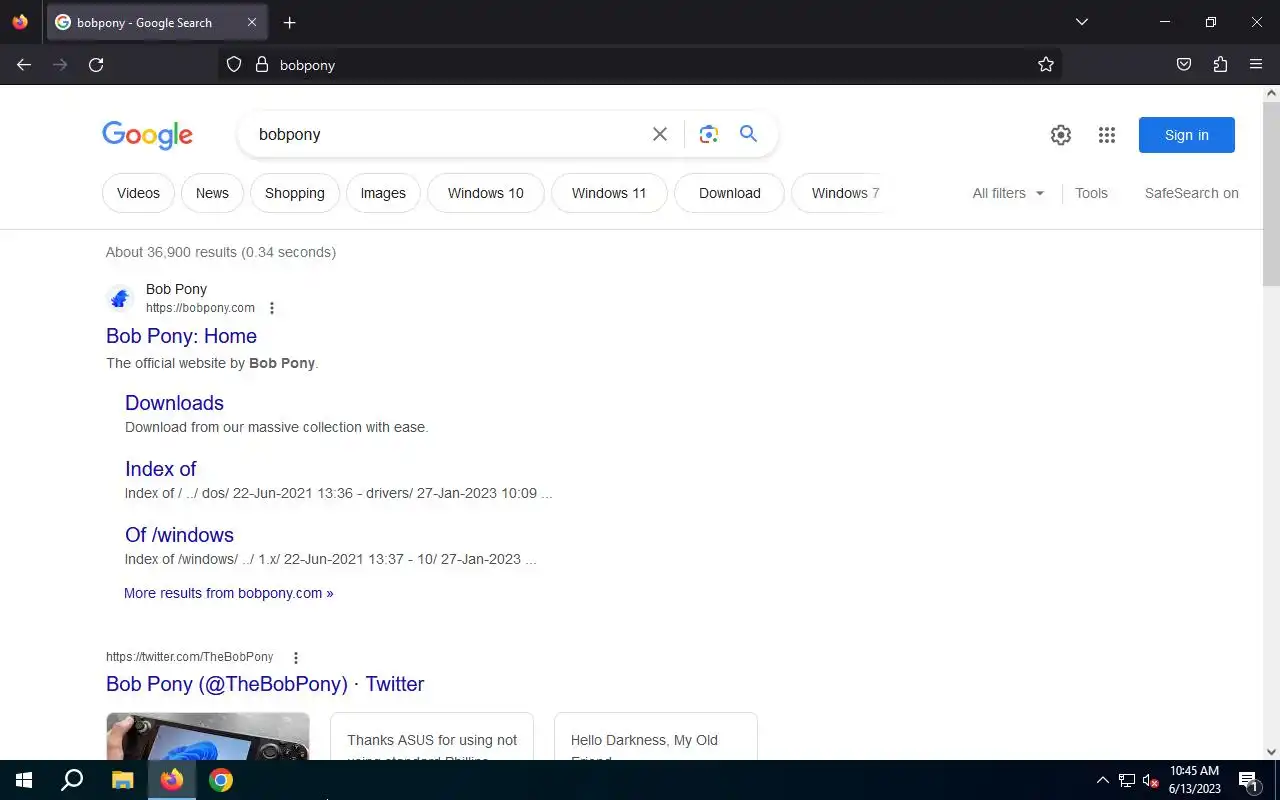
Task: Filter results by Videos
Action: click(x=138, y=193)
